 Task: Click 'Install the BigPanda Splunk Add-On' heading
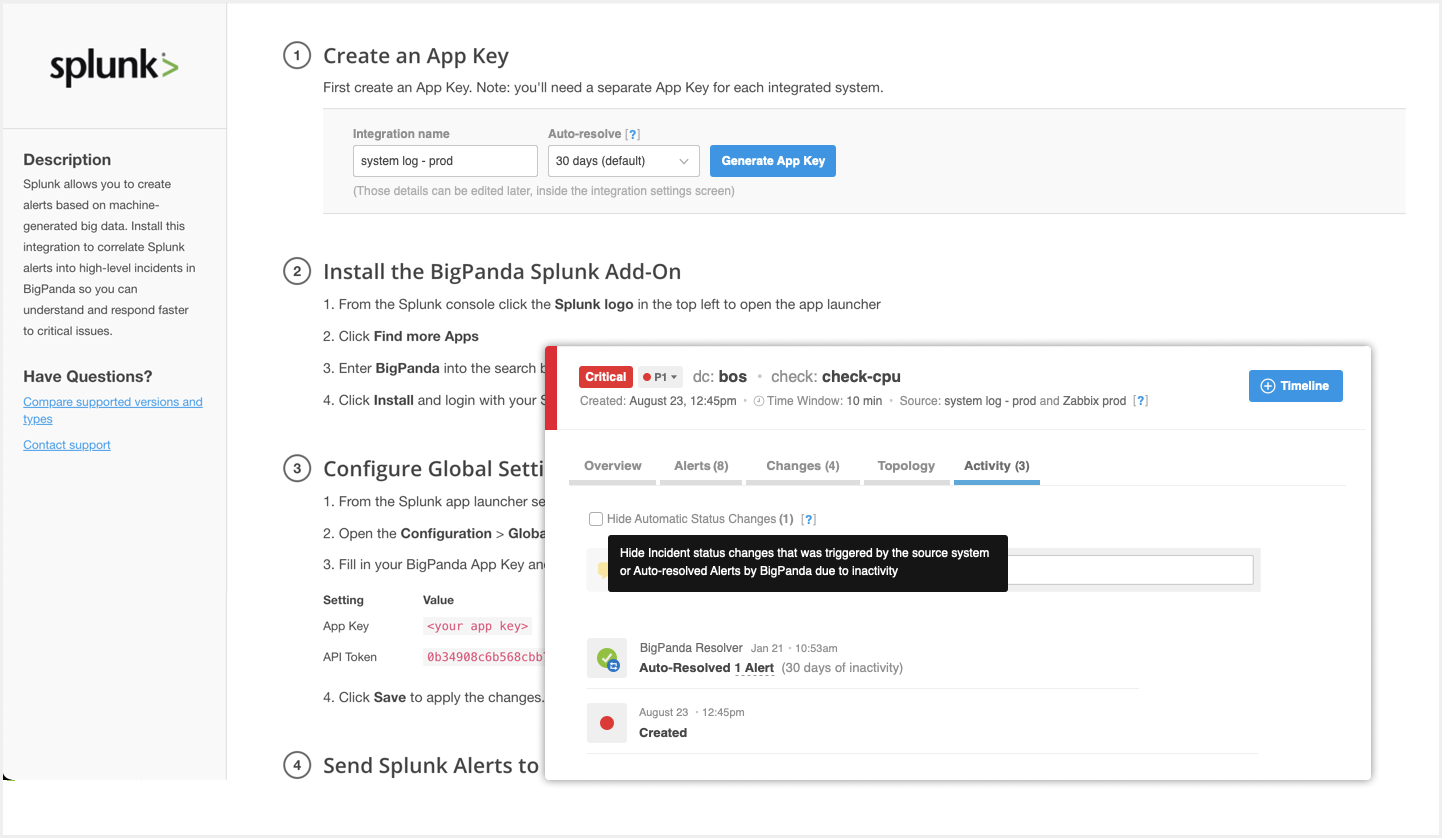[x=502, y=271]
